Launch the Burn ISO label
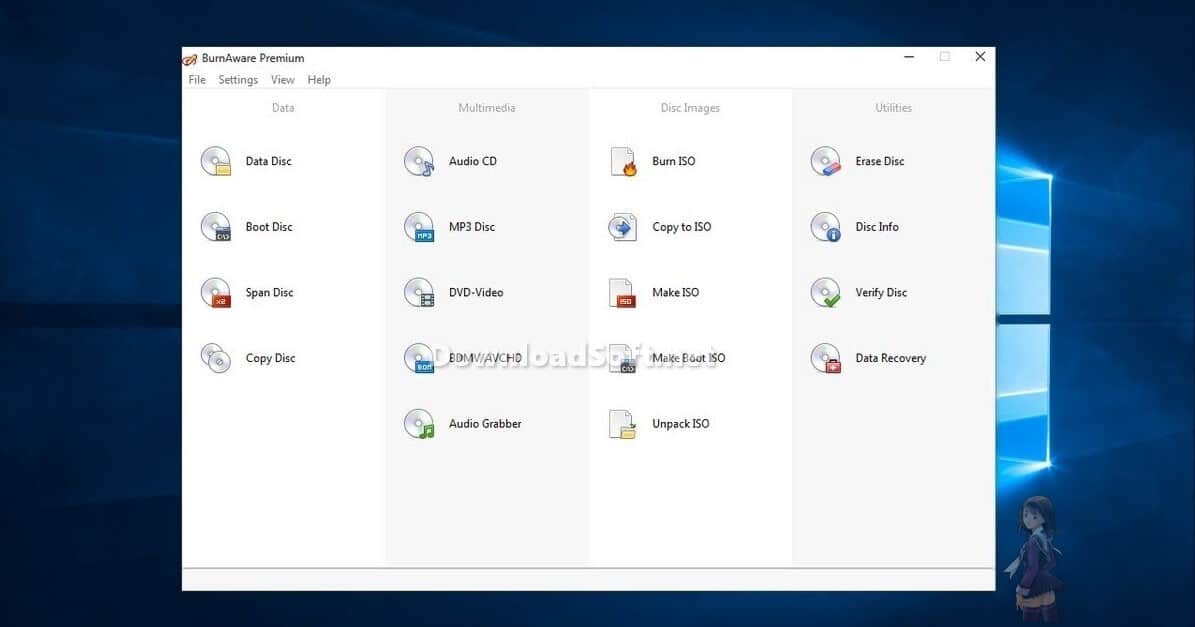The height and width of the screenshot is (627, 1195). click(x=674, y=162)
